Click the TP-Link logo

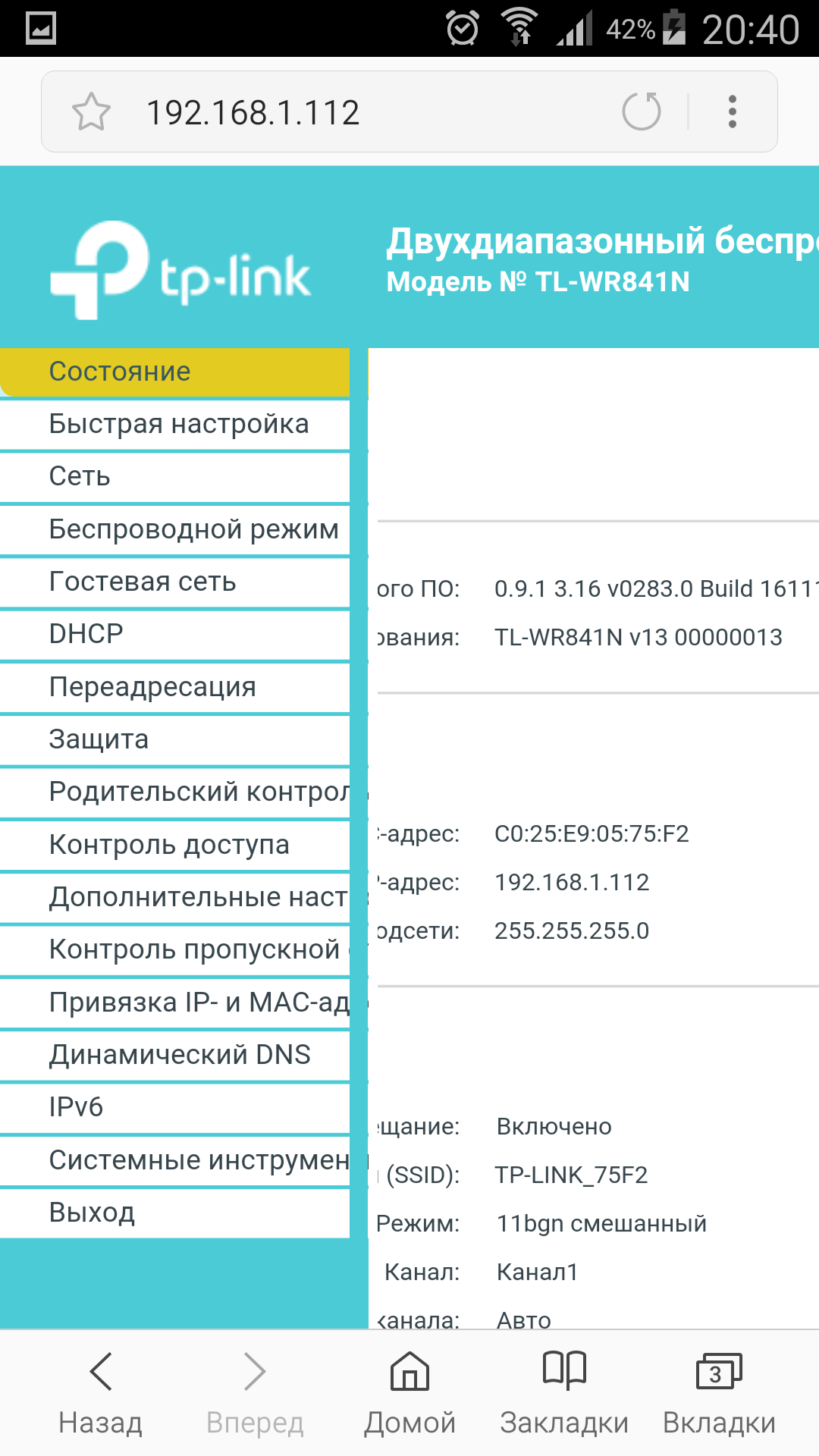[180, 269]
